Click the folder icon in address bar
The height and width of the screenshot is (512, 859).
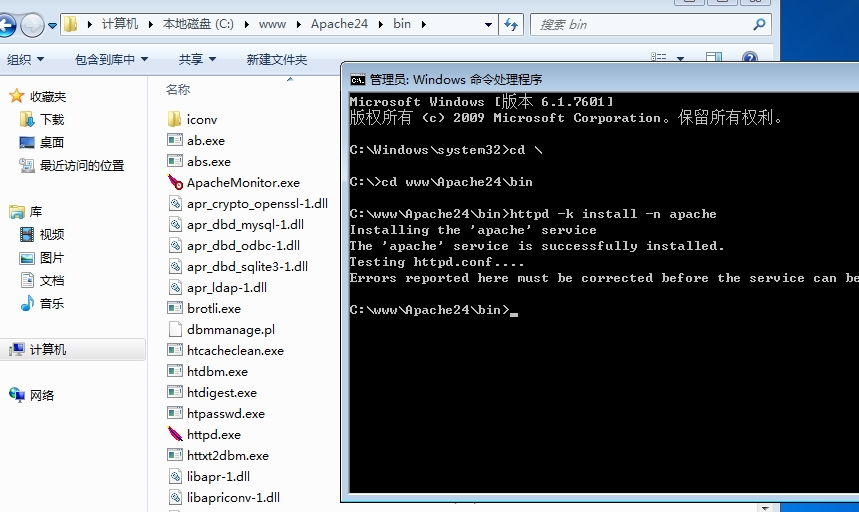(x=70, y=24)
